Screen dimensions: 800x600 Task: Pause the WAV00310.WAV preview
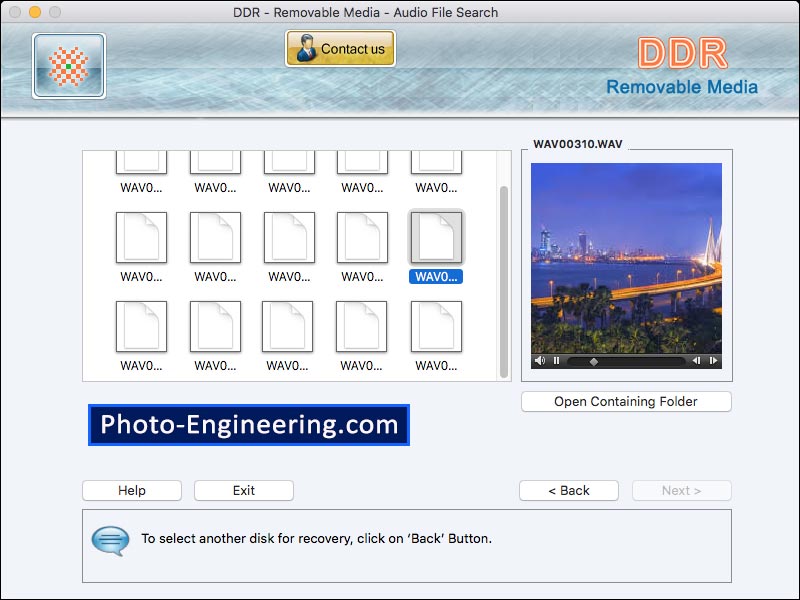point(557,361)
